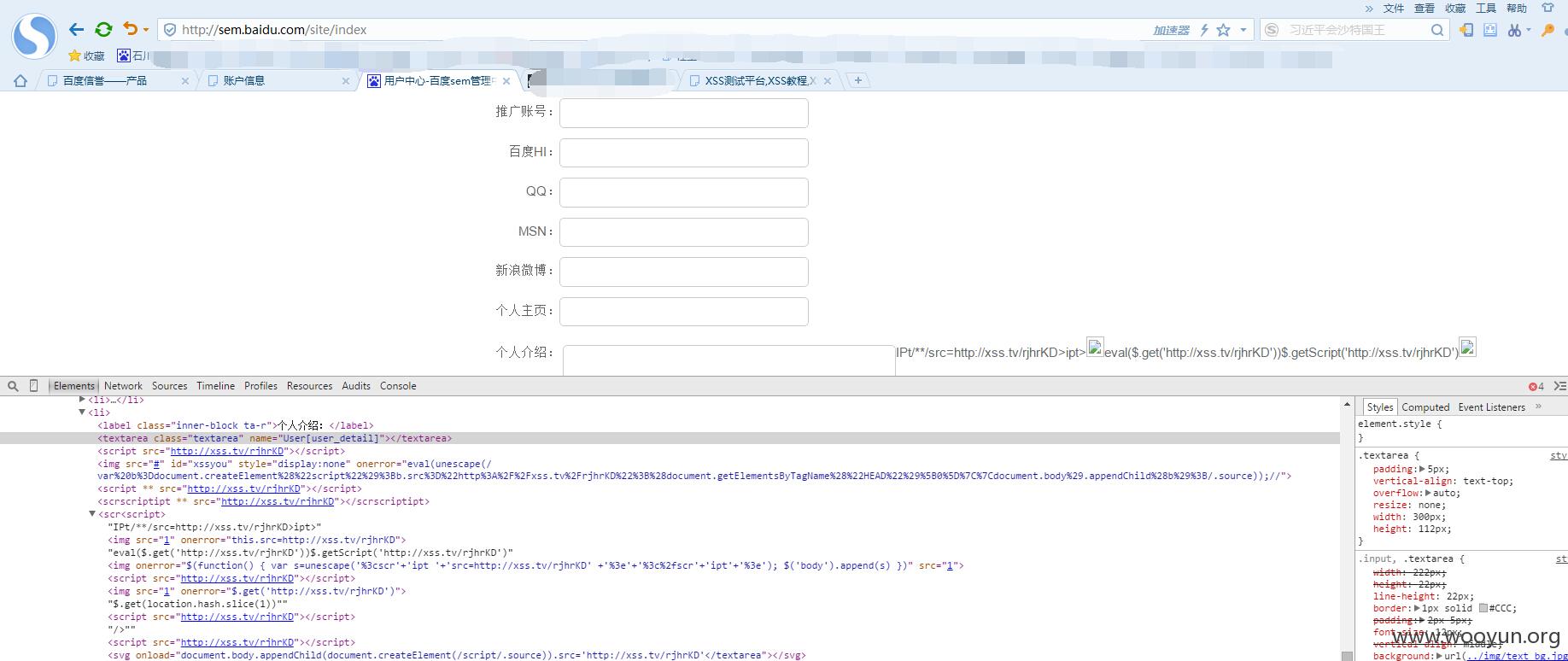
Task: Go back with the blue arrow
Action: coord(76,30)
